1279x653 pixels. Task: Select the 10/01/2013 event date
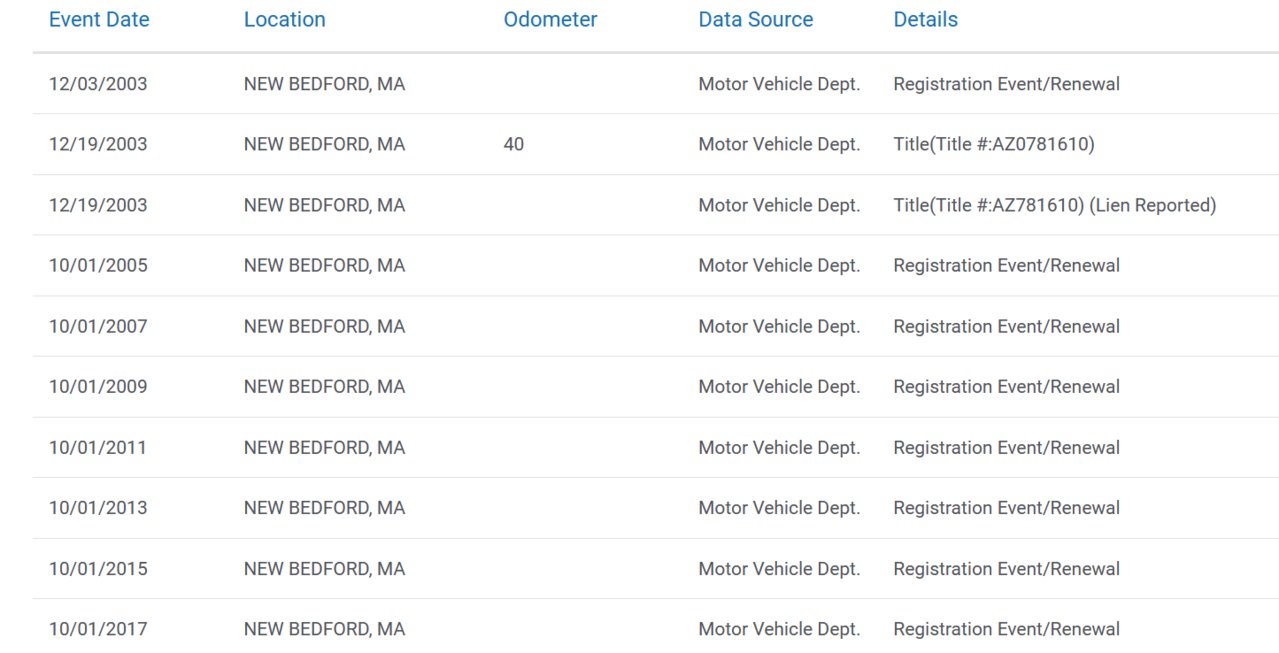(98, 508)
